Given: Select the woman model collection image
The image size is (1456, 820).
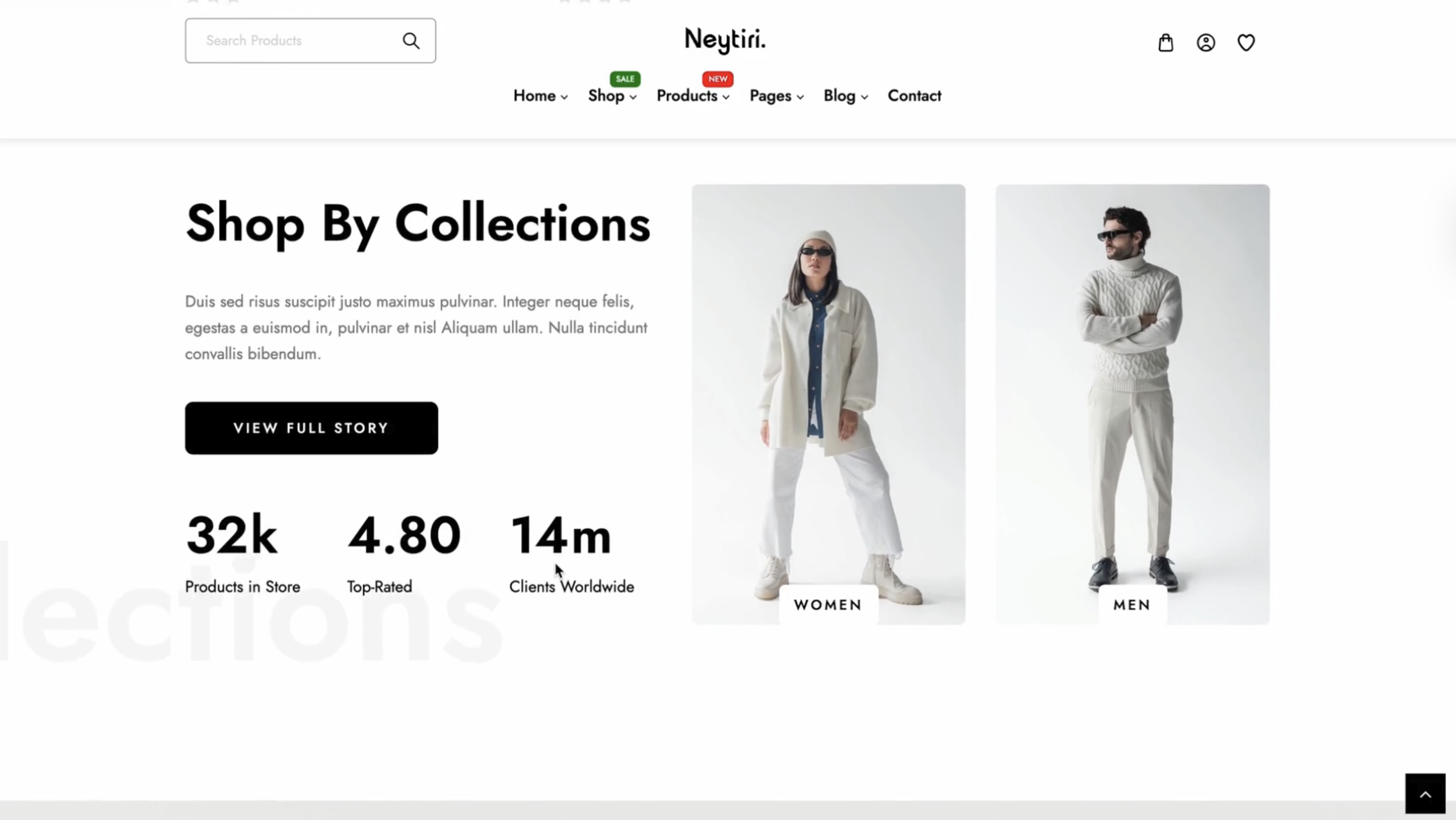Looking at the screenshot, I should coord(828,404).
